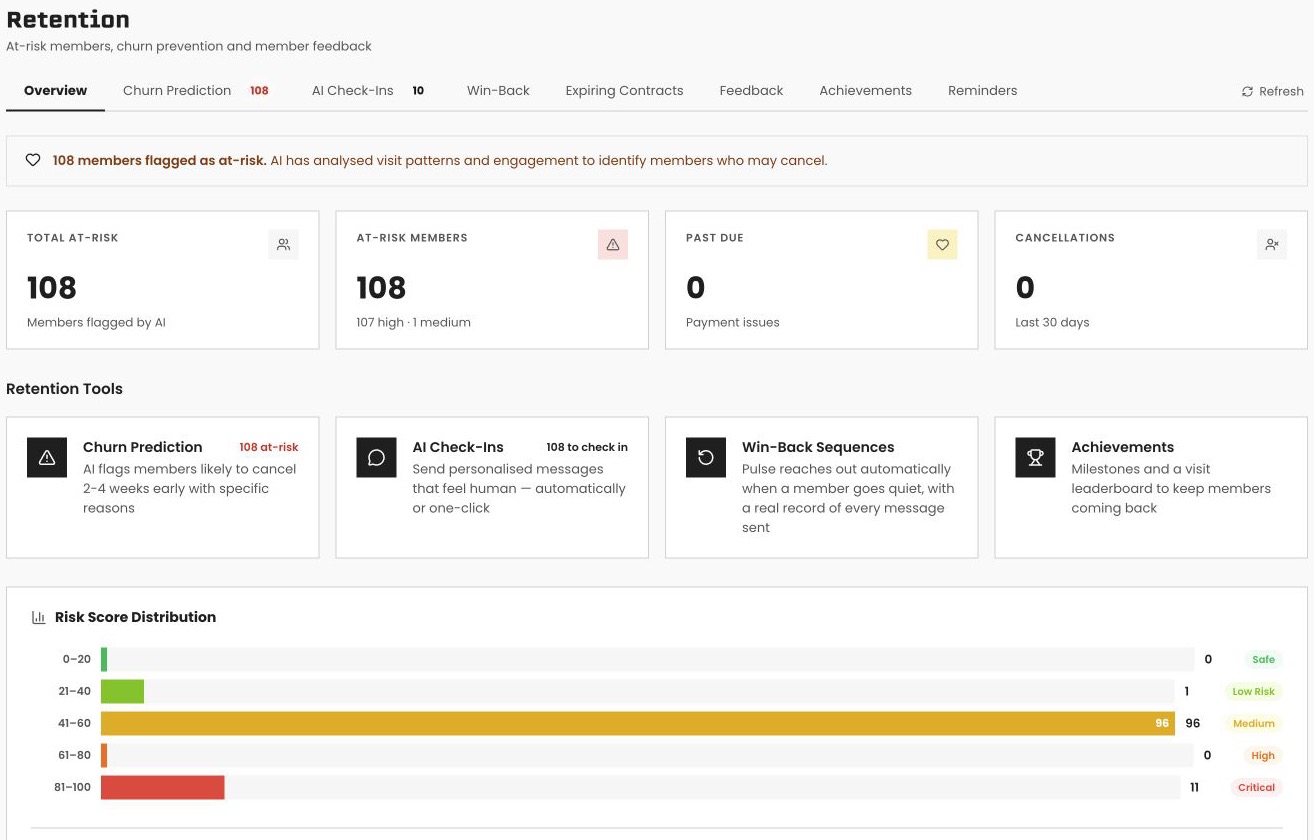Image resolution: width=1314 pixels, height=840 pixels.
Task: Go to the Win-Back tab
Action: [x=498, y=90]
